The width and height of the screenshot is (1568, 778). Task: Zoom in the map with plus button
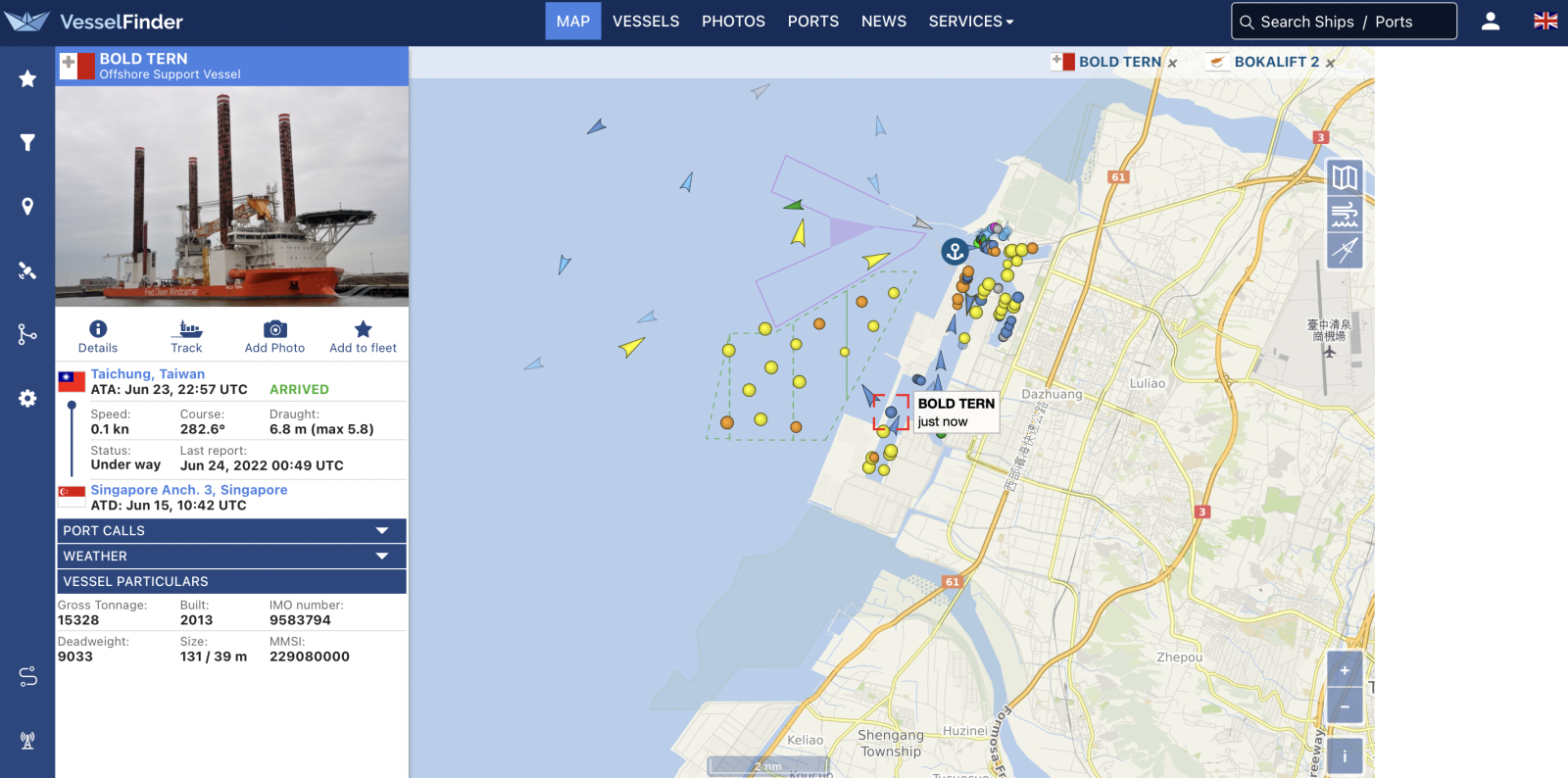coord(1345,670)
